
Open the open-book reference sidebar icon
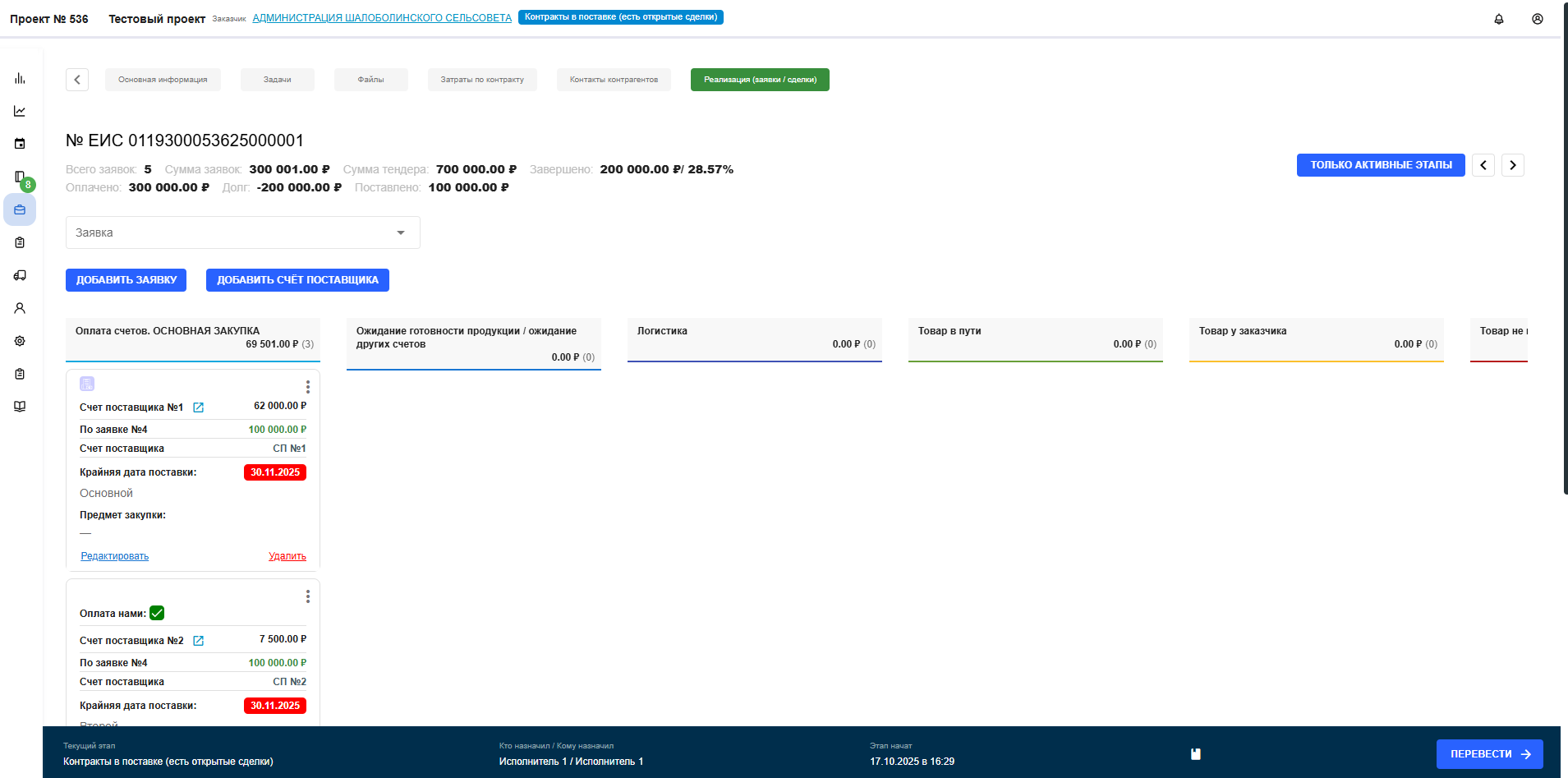pos(20,407)
